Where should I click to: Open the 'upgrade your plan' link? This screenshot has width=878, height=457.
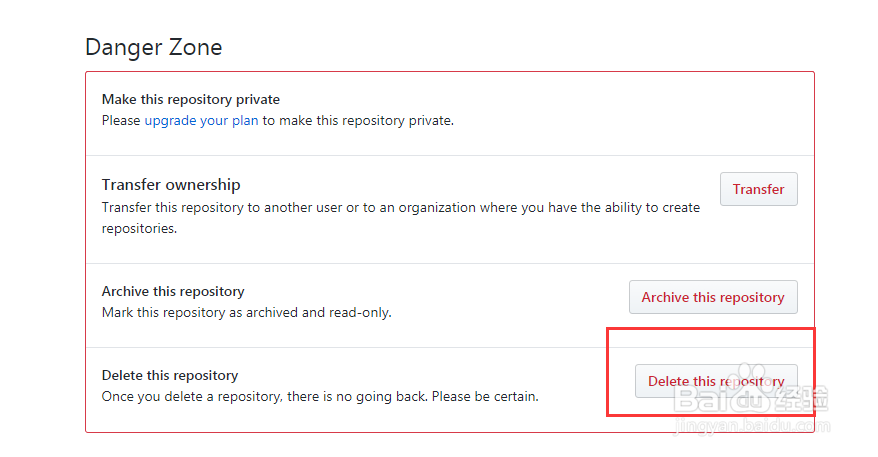(201, 121)
